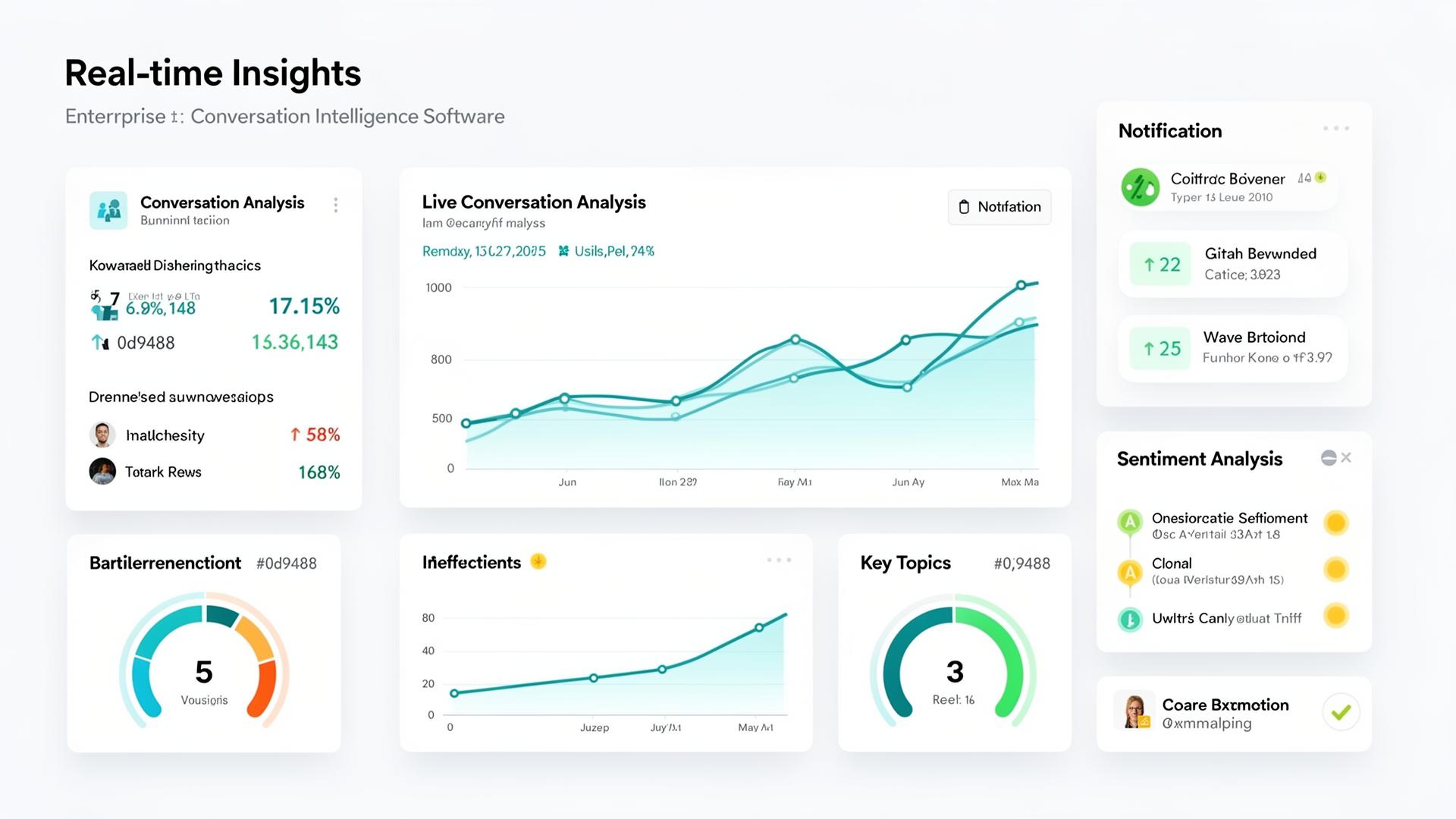Viewport: 1456px width, 819px height.
Task: Click the Conversation Analysis people icon
Action: pos(108,210)
